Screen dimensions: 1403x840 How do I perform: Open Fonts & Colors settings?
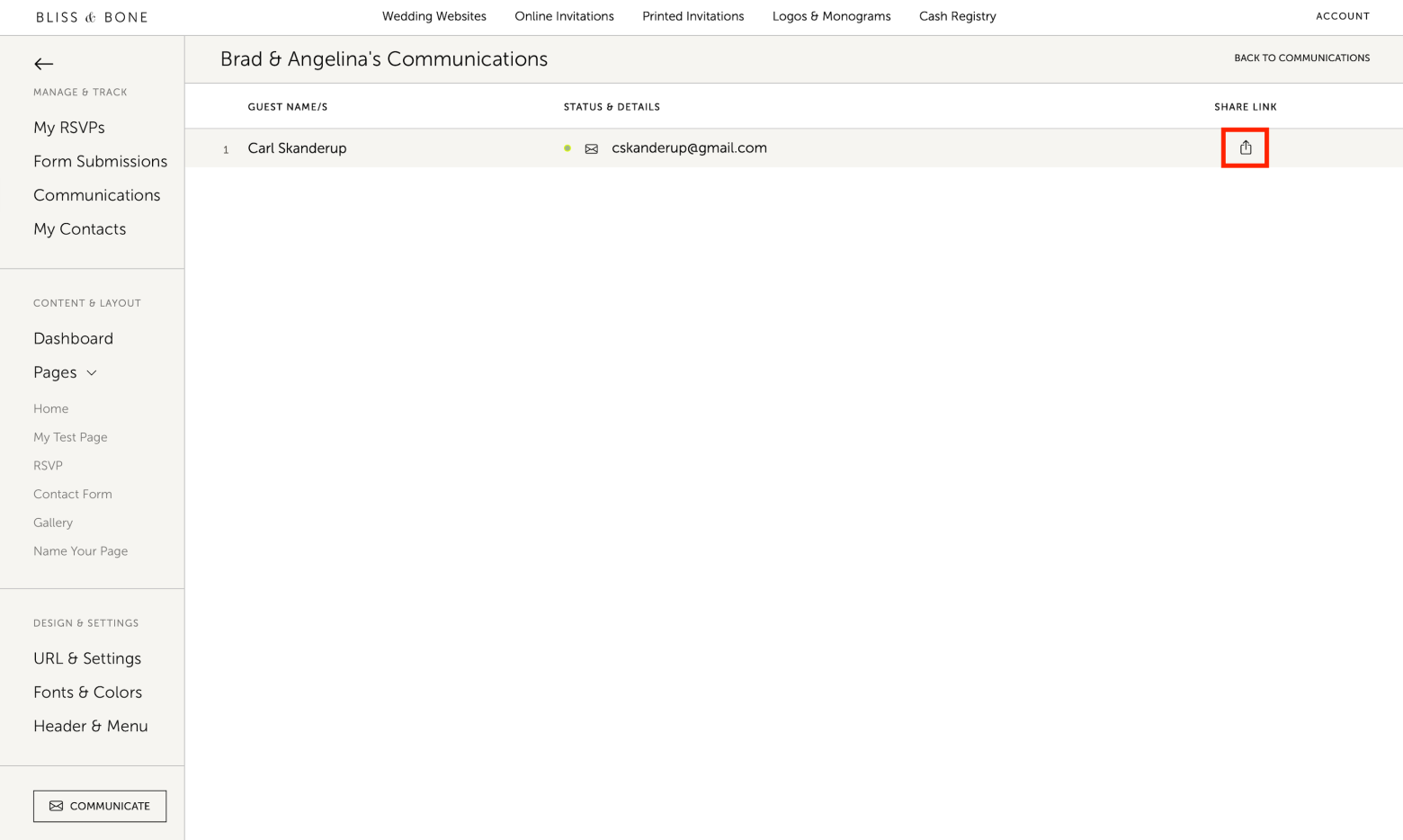point(87,692)
